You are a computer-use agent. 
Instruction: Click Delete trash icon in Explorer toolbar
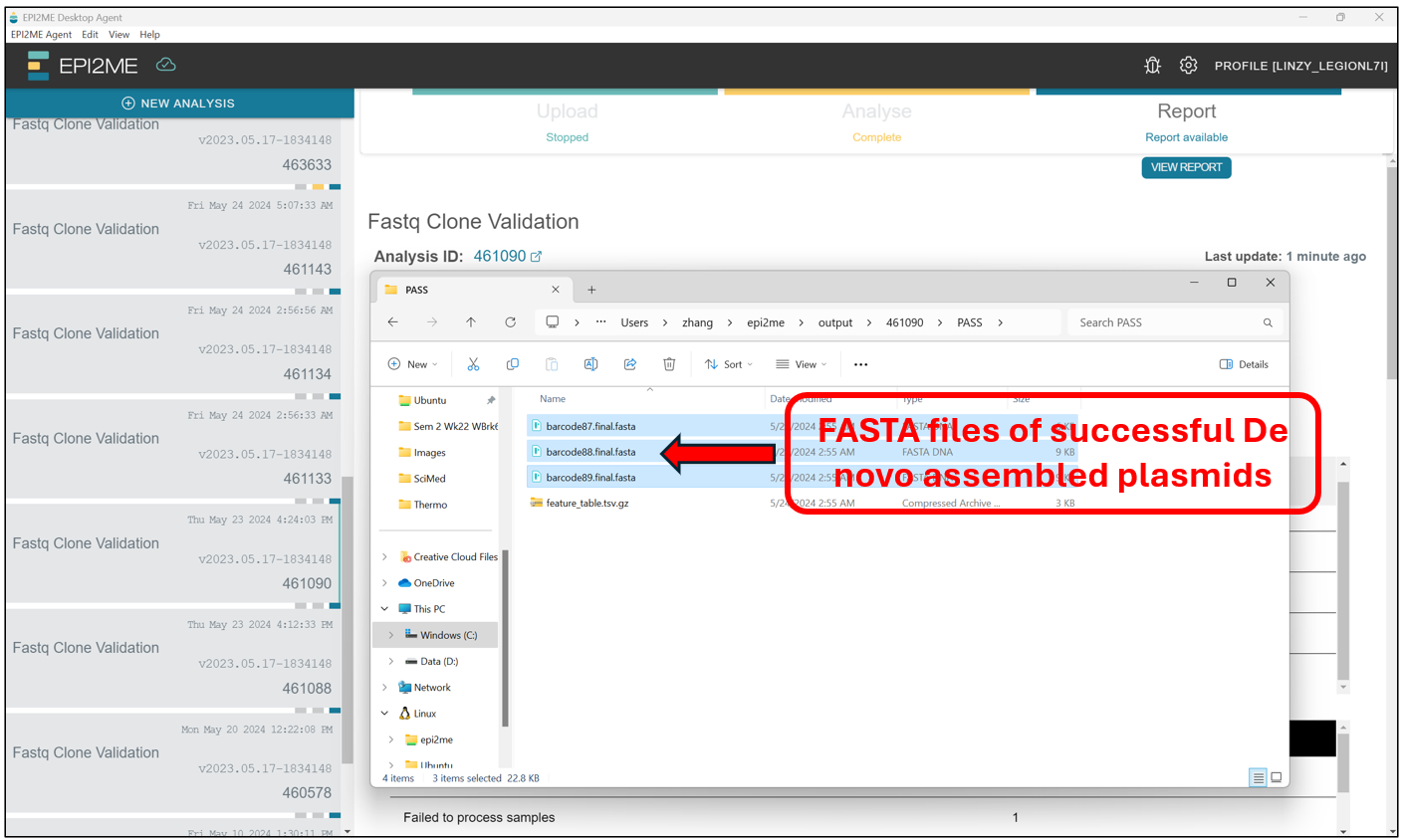coord(669,364)
